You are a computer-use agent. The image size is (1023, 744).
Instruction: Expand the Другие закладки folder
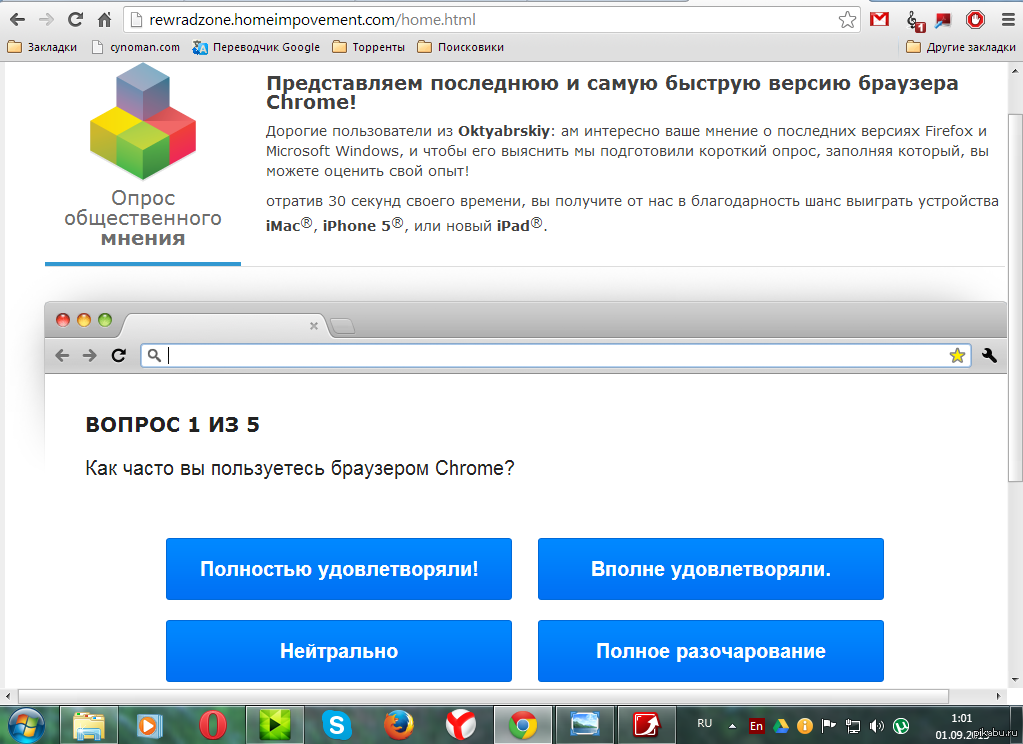pos(960,47)
